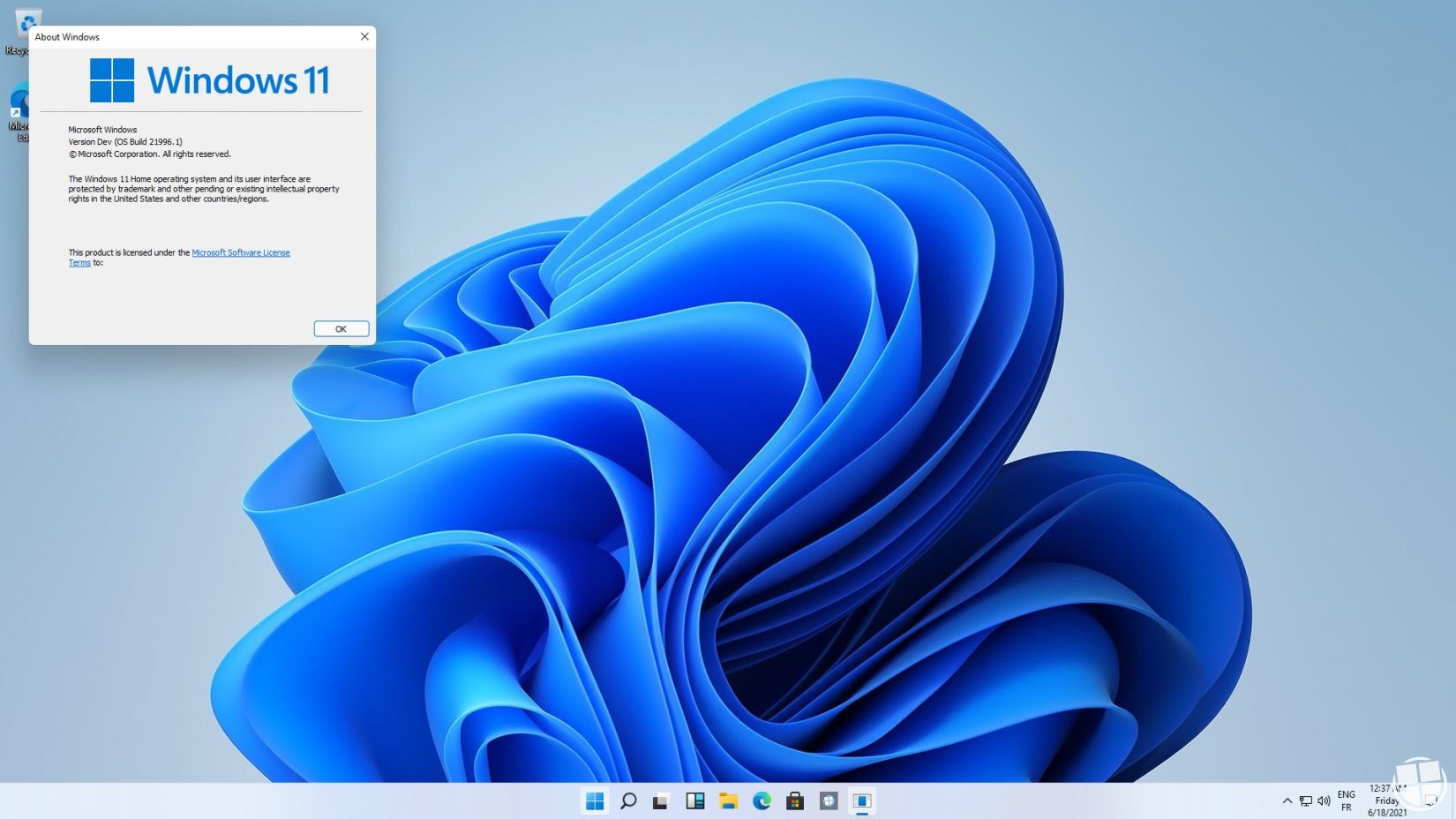Open File Explorer from the taskbar
The image size is (1456, 819).
point(727,801)
